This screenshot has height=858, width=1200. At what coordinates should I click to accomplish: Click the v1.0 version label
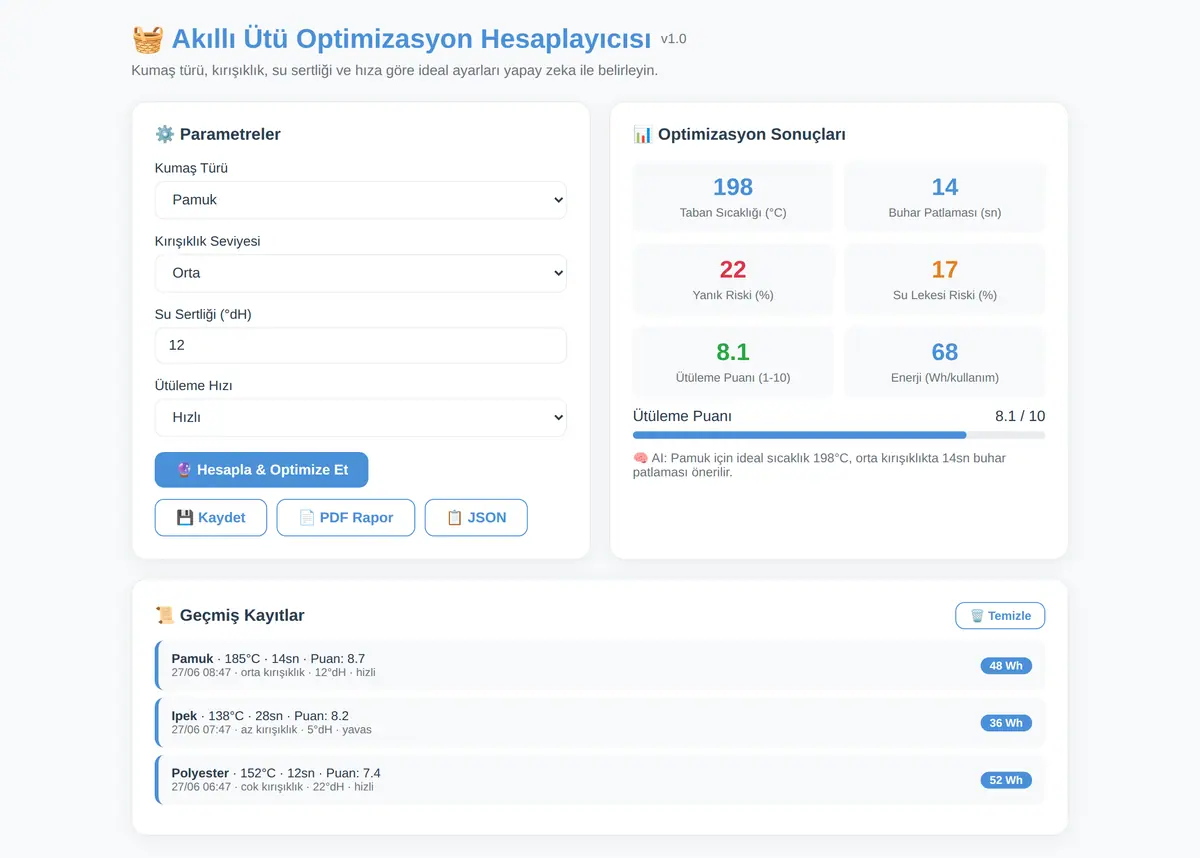673,39
